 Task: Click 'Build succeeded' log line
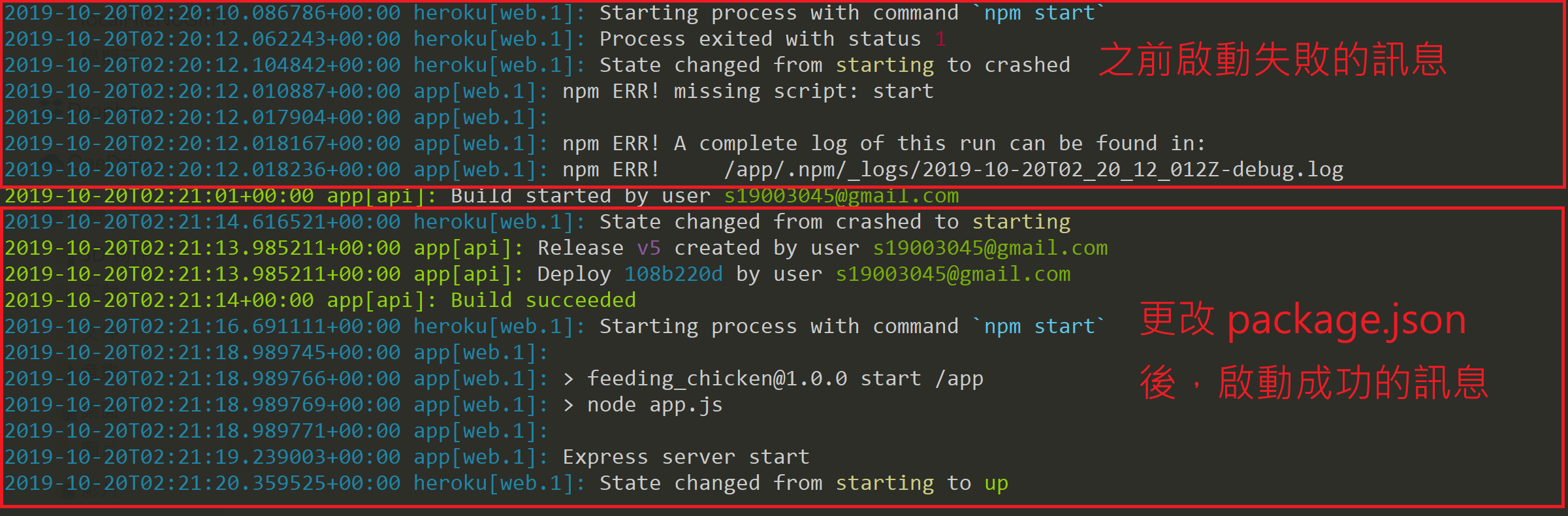320,300
